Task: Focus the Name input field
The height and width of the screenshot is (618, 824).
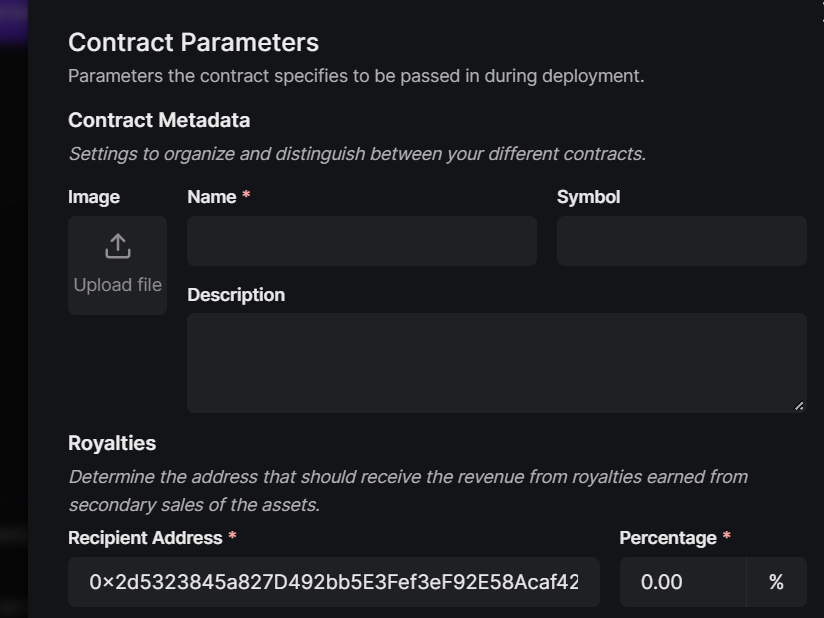Action: pos(362,241)
